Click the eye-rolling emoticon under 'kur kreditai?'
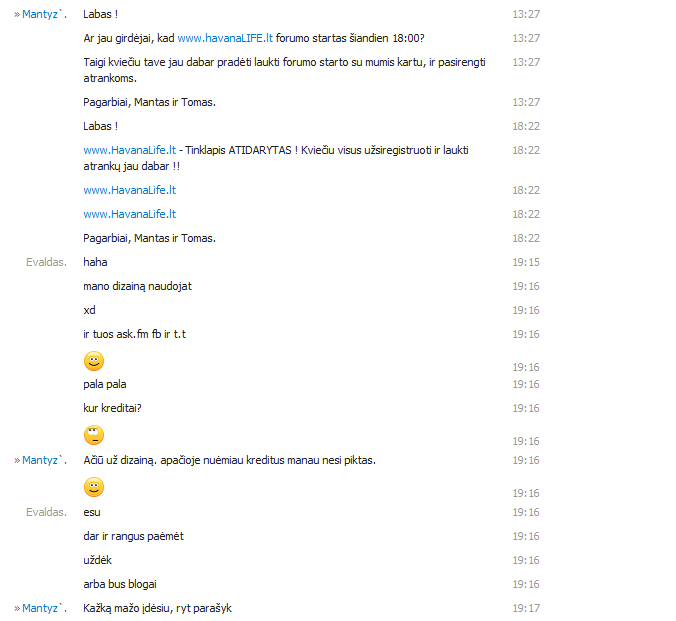The image size is (676, 621). 94,435
